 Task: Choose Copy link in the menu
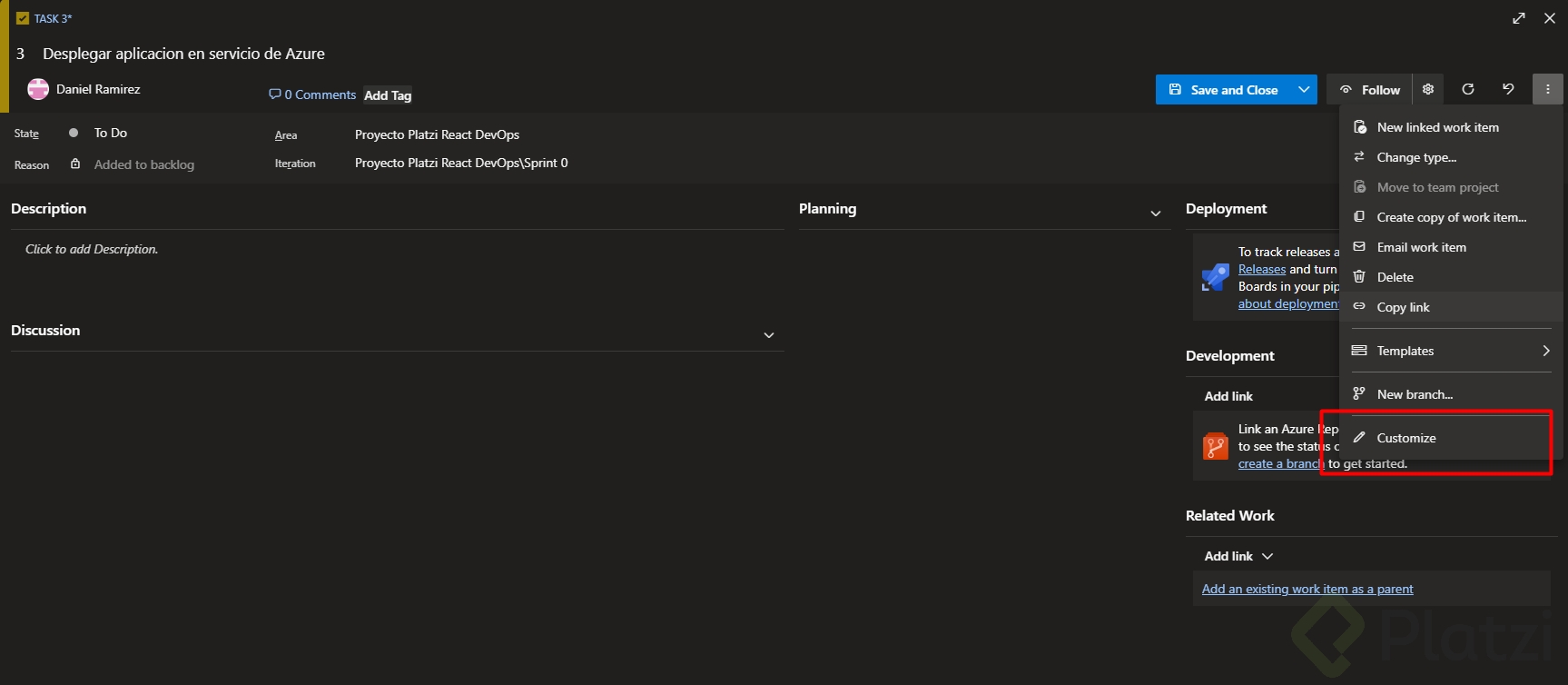tap(1403, 307)
